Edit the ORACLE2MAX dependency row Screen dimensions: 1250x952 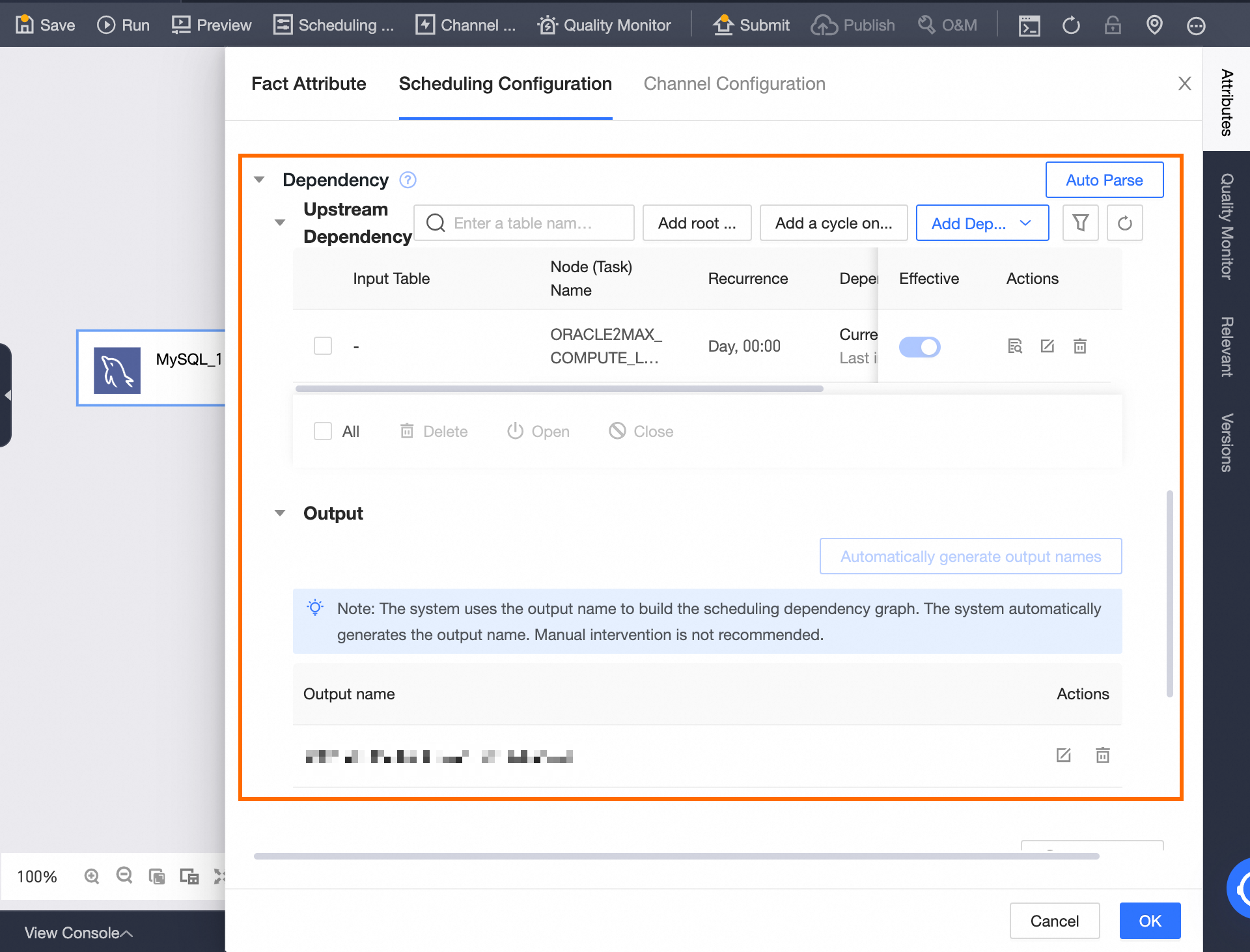coord(1047,346)
